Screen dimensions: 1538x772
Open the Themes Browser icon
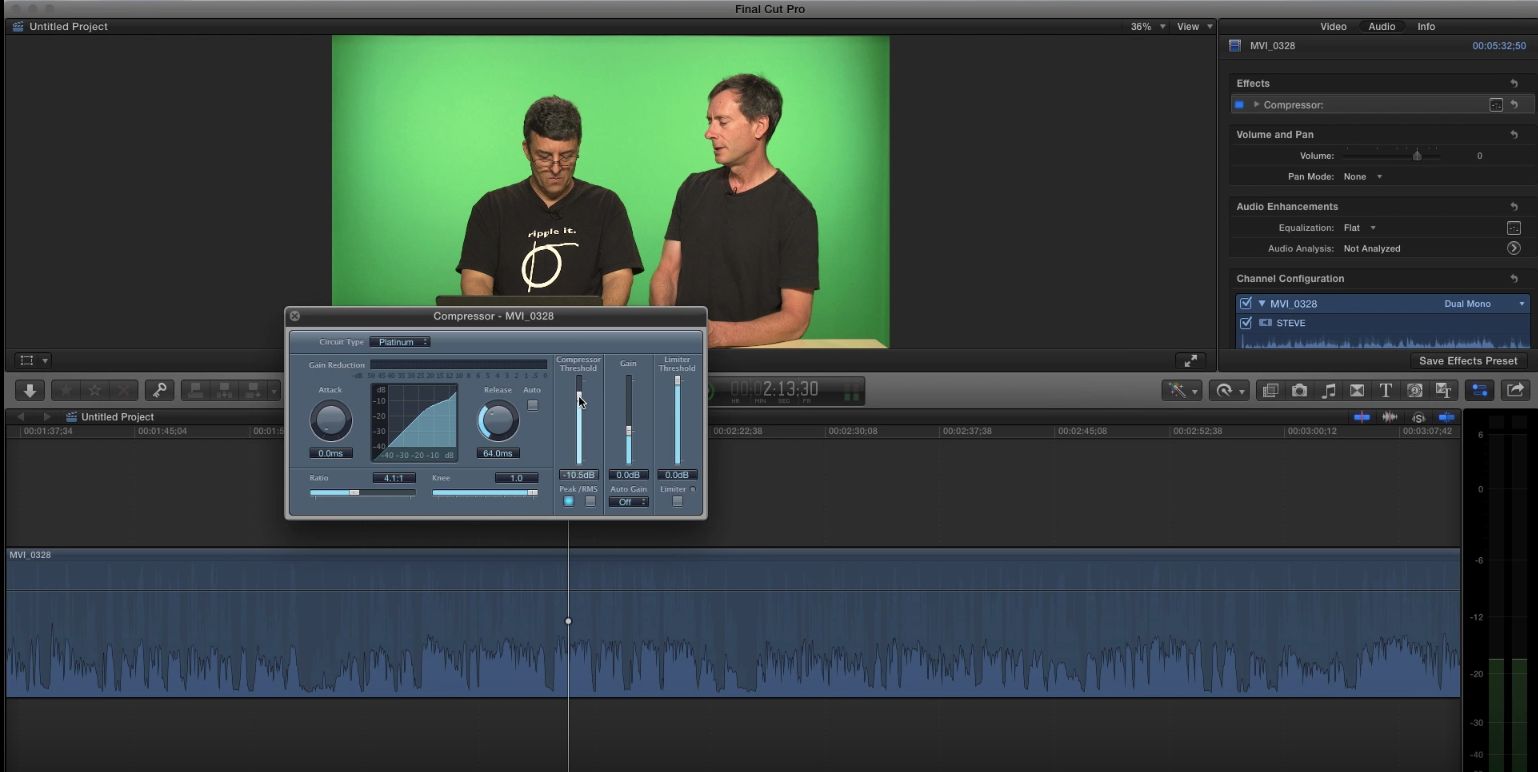click(1443, 390)
